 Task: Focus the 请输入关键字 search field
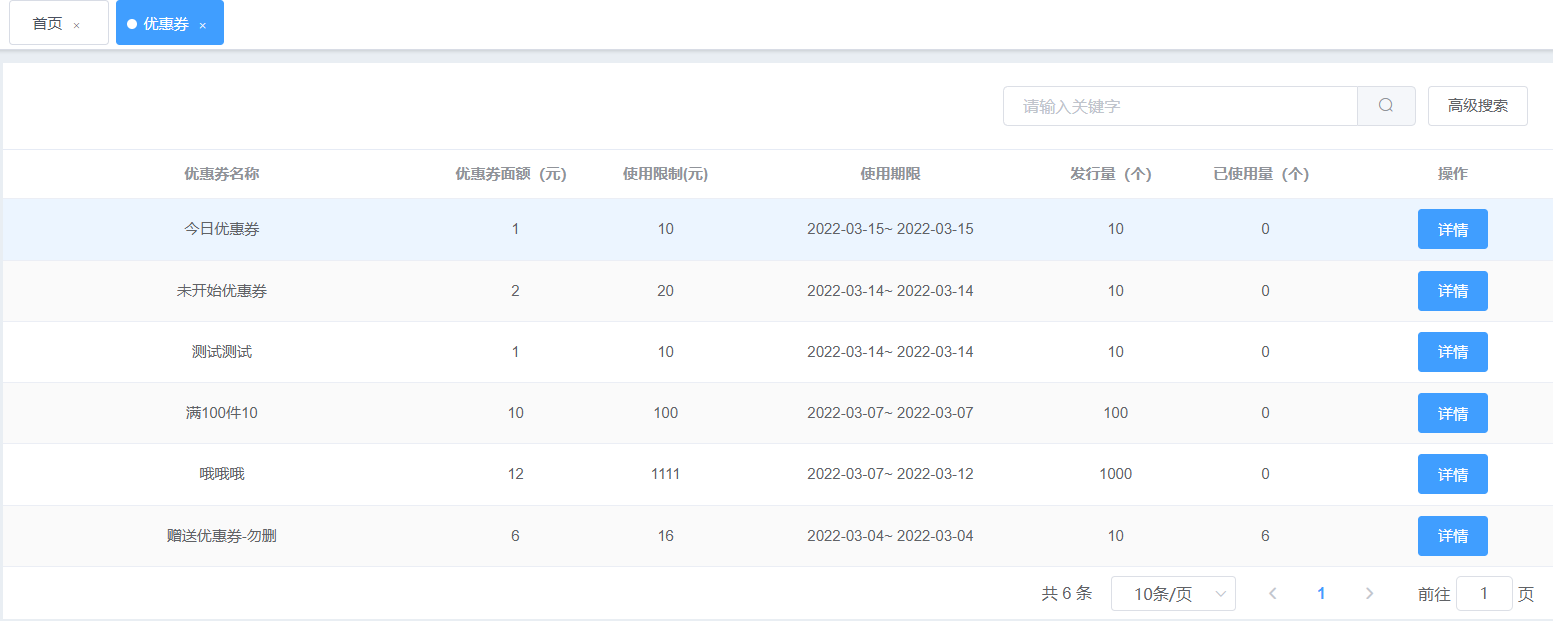1180,106
